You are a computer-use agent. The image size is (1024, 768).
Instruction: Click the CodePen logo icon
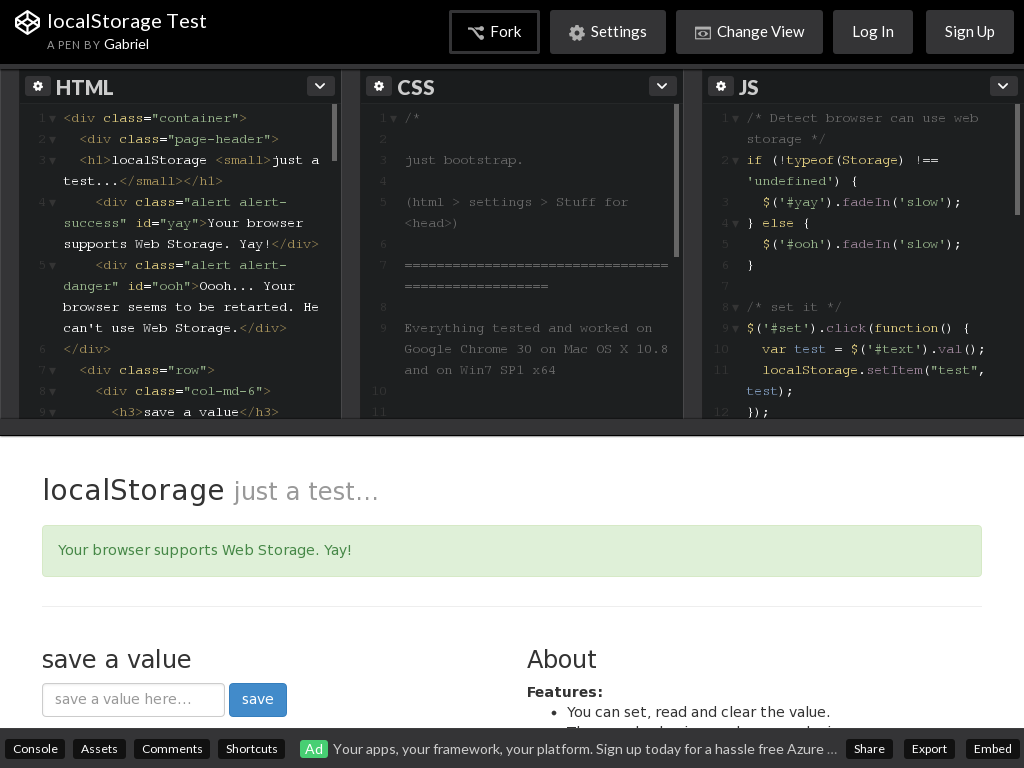[27, 22]
